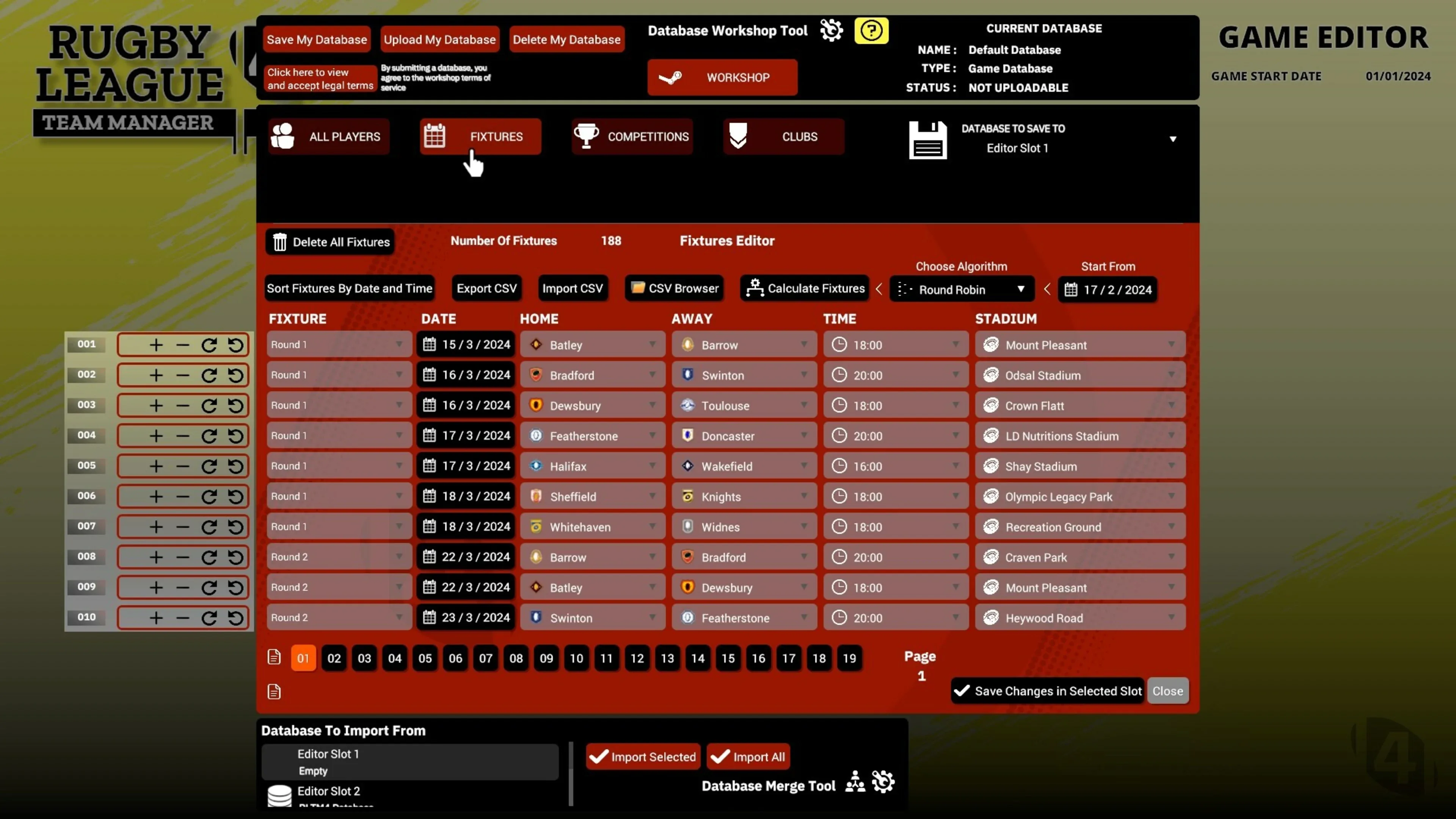Click counter-clockwise reset icon on fixture 008
This screenshot has height=819, width=1456.
[x=236, y=557]
